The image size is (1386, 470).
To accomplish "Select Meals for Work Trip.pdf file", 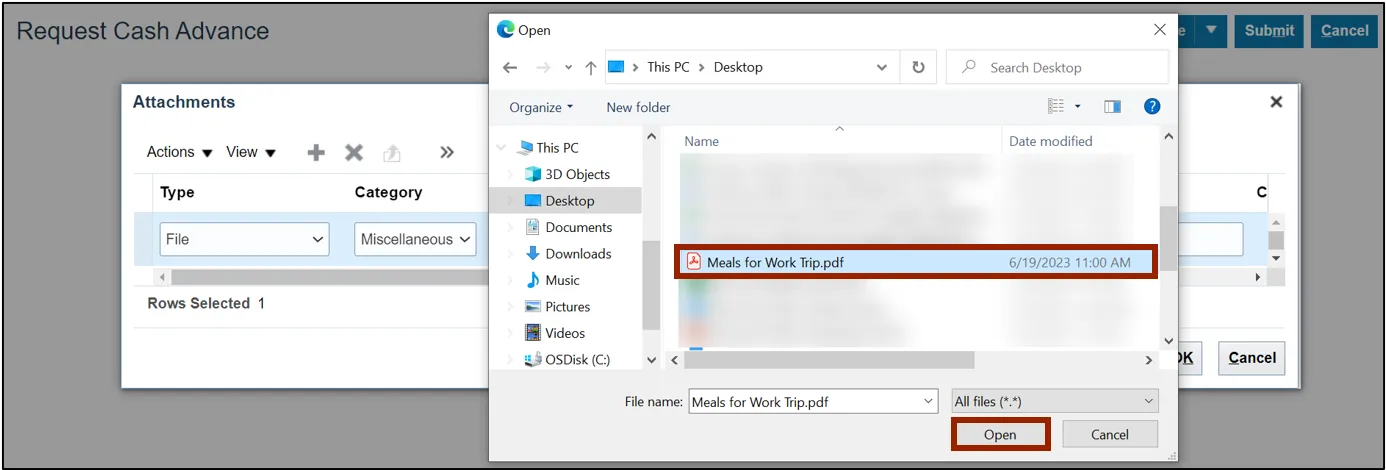I will point(915,263).
